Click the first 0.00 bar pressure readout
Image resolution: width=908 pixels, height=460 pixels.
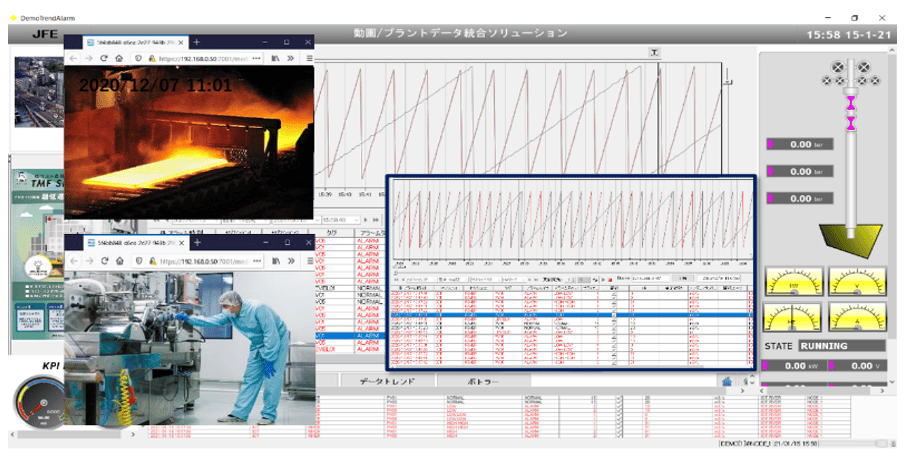point(800,144)
